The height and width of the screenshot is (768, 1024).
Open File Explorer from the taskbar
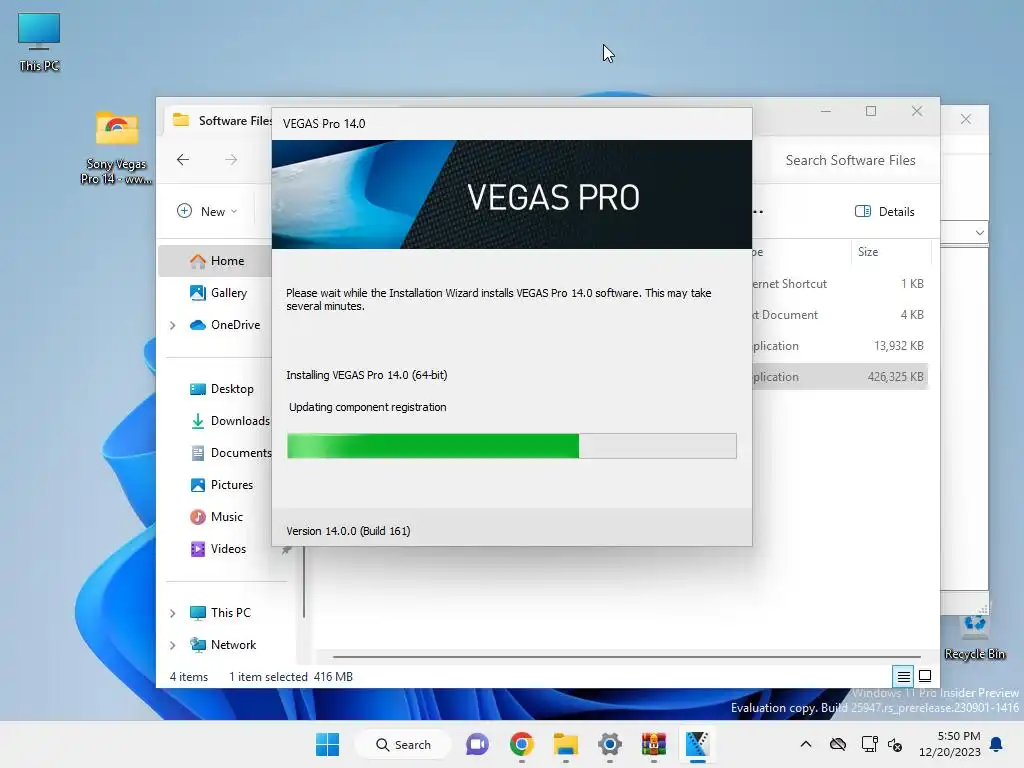pos(566,744)
